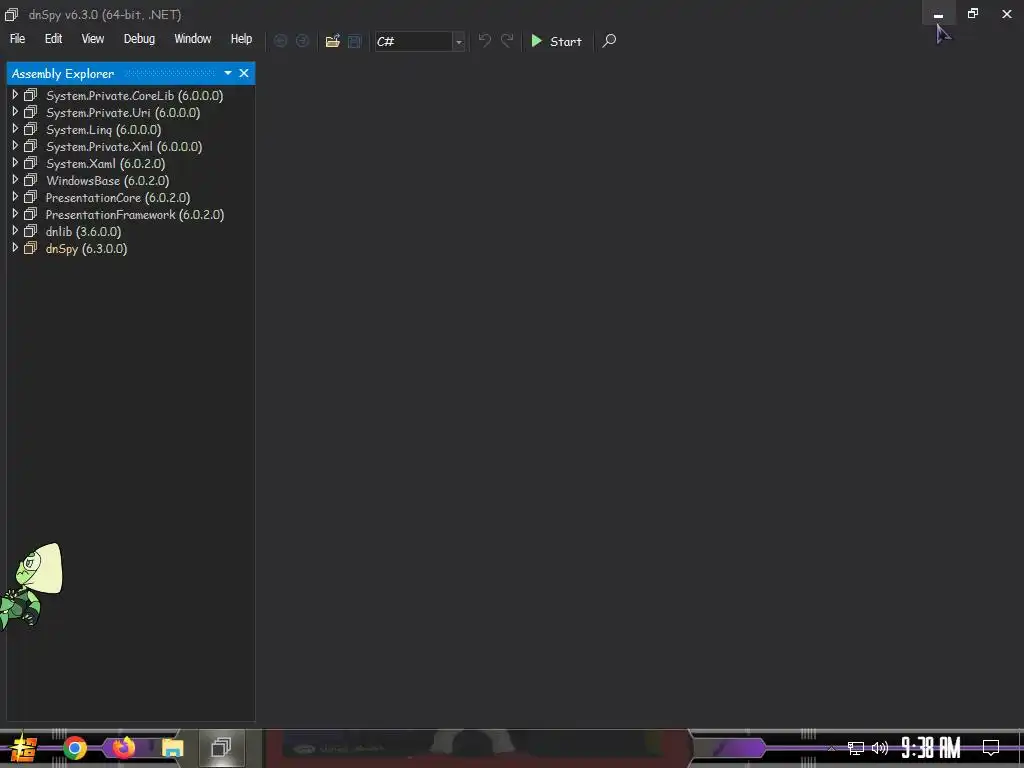Screen dimensions: 1024x768
Task: Open the View menu
Action: [93, 39]
